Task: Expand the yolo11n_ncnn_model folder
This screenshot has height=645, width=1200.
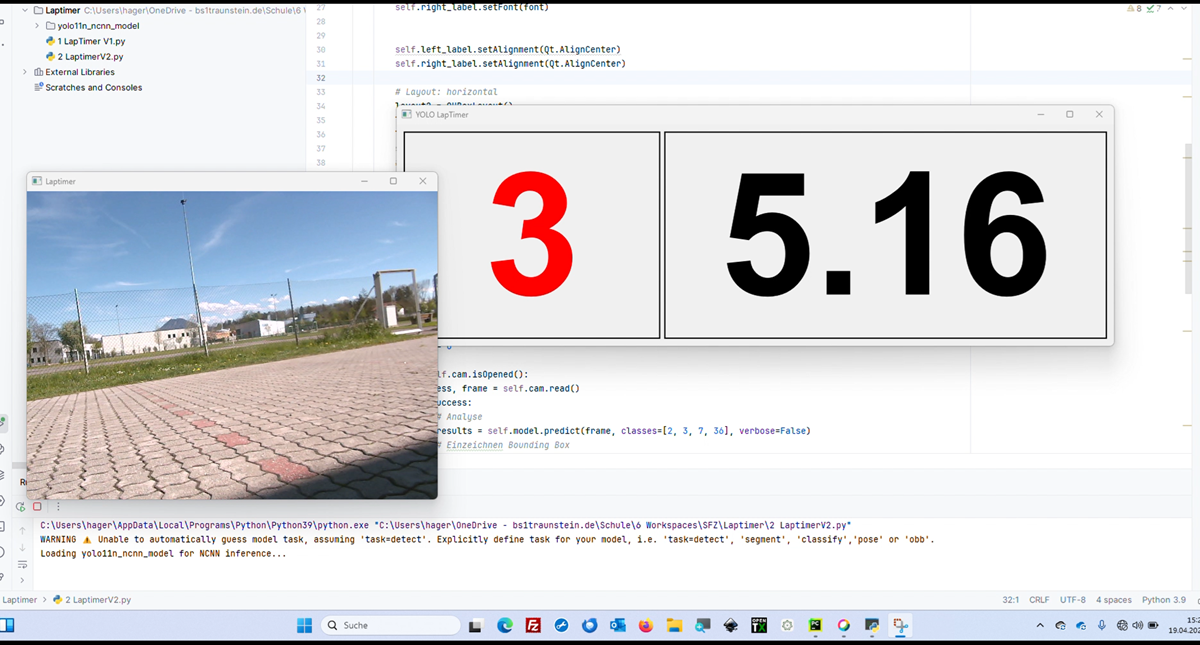Action: tap(37, 25)
